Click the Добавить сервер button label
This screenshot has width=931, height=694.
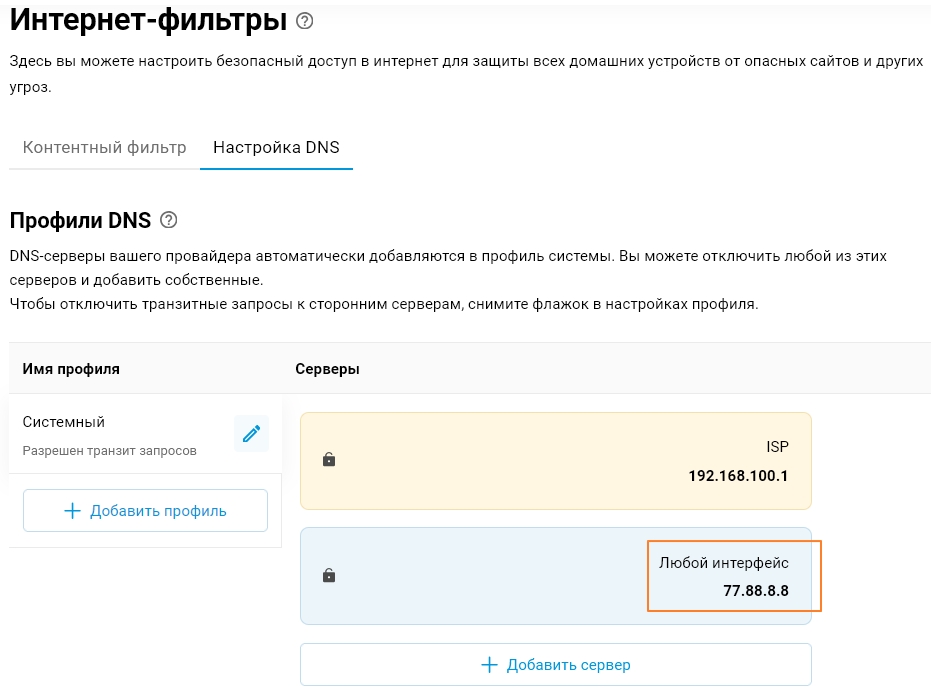pyautogui.click(x=568, y=665)
